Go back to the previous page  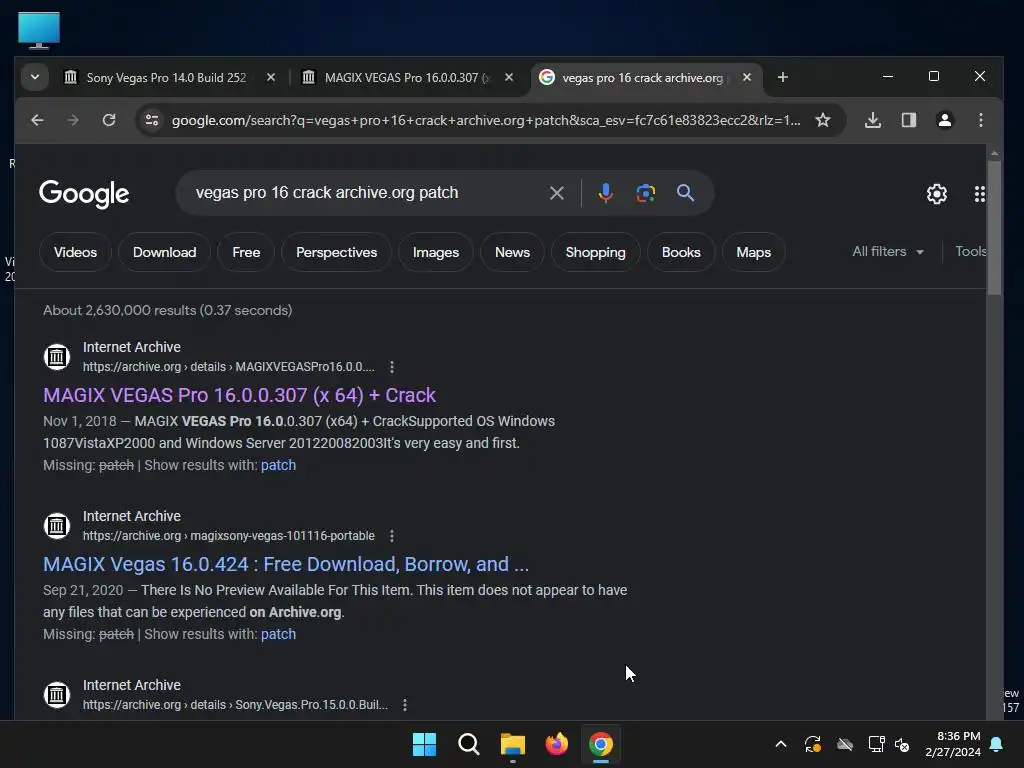pos(37,120)
